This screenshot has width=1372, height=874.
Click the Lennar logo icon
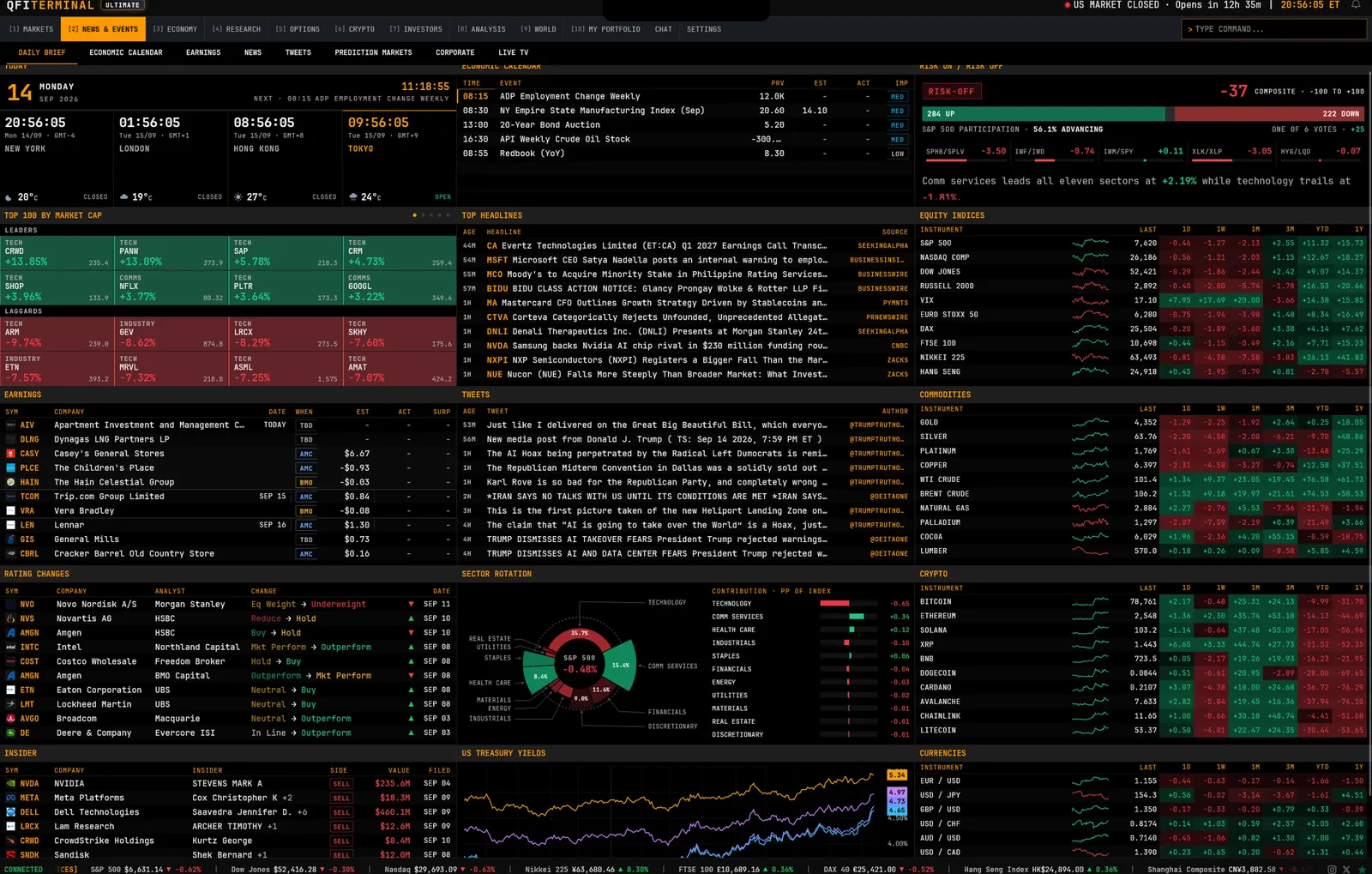point(10,525)
